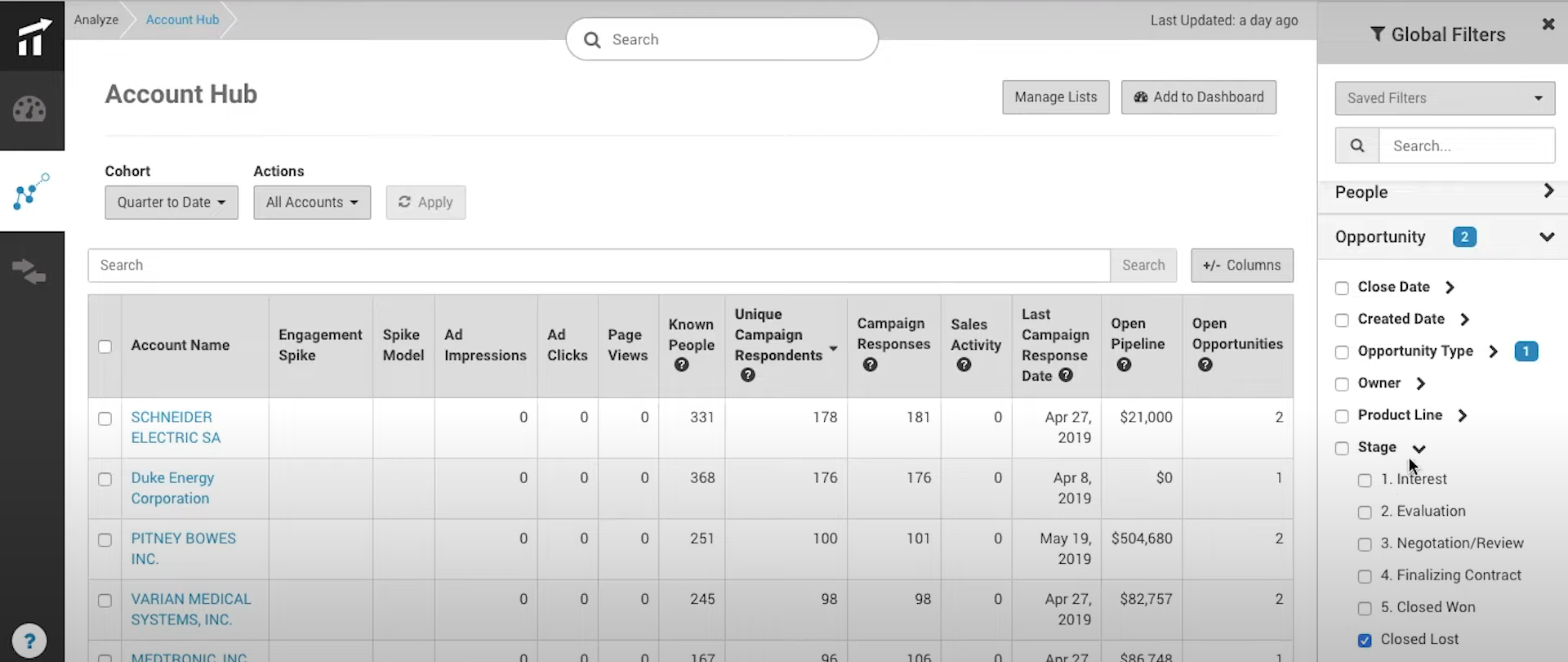Focus the Global Filters Search field
Screen dimensions: 1568x662
coord(1467,145)
